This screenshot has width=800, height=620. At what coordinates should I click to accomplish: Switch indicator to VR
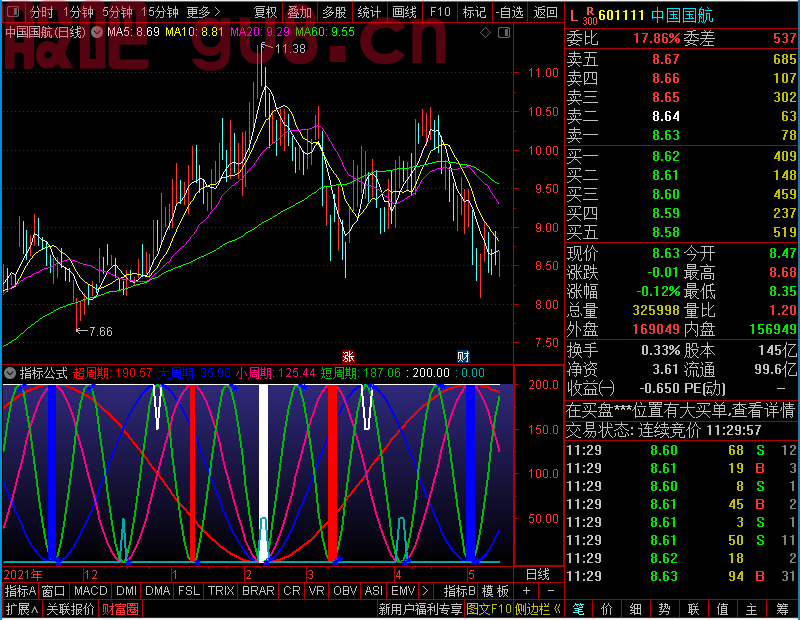(x=317, y=591)
